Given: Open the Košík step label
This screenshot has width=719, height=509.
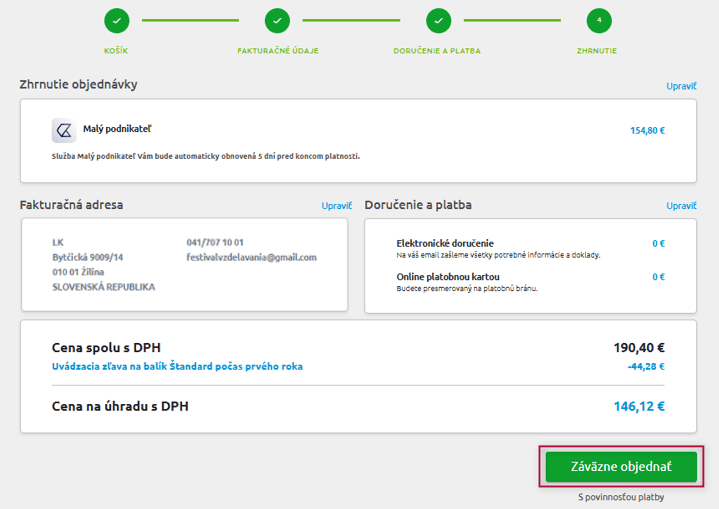Looking at the screenshot, I should tap(116, 50).
